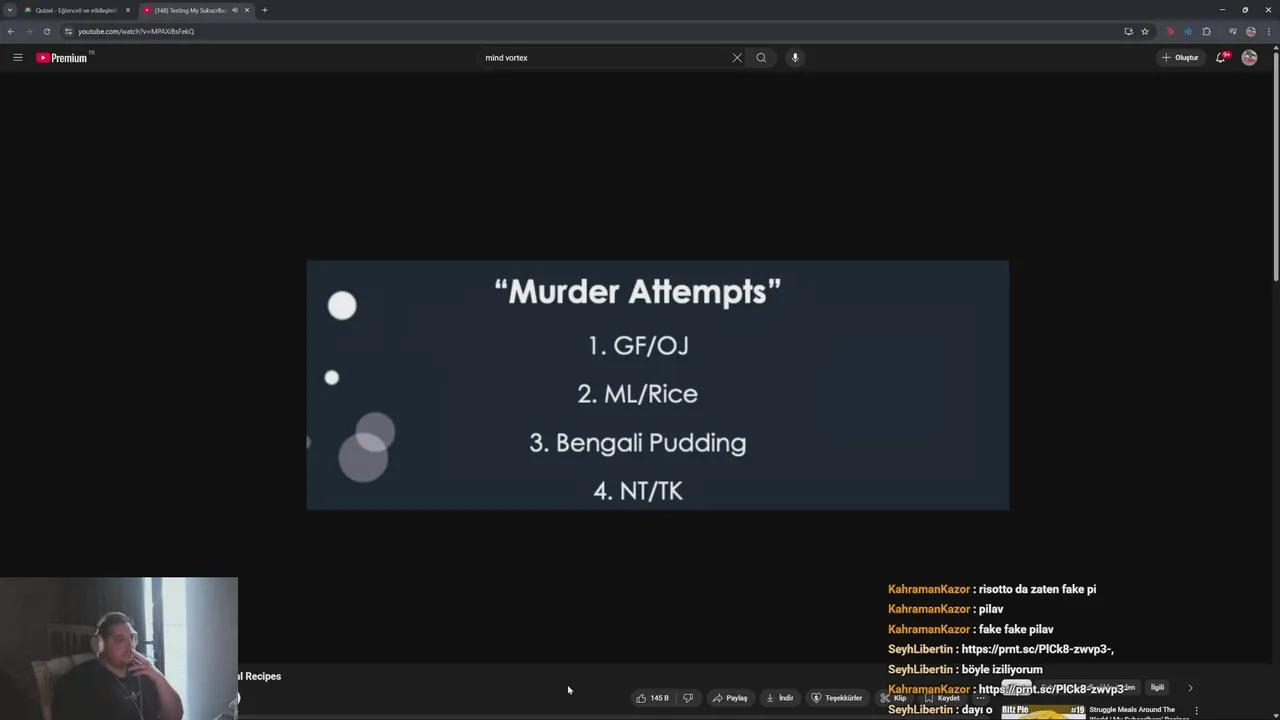The height and width of the screenshot is (720, 1280).
Task: Click the YouTube Premium logo
Action: click(63, 58)
